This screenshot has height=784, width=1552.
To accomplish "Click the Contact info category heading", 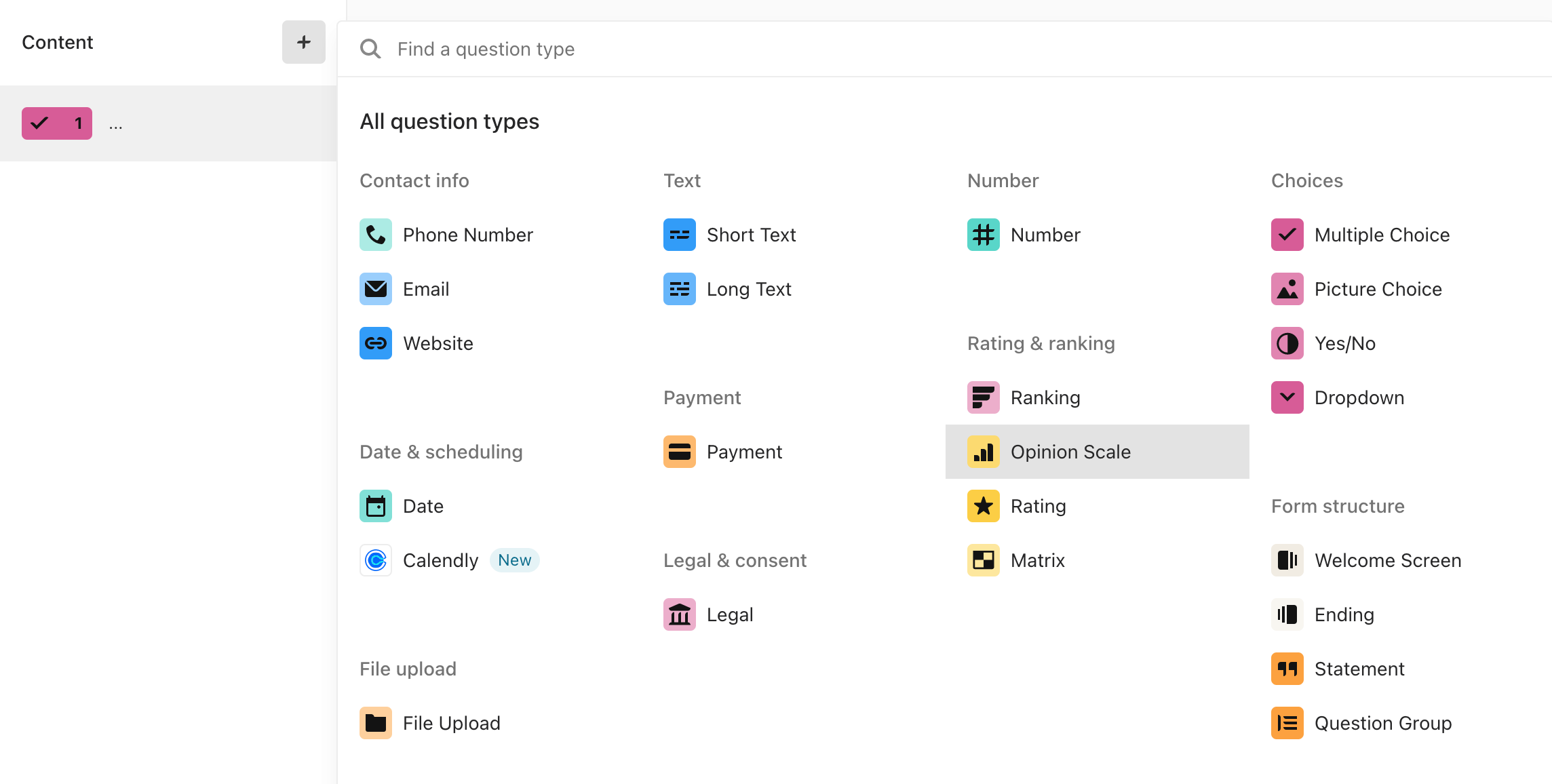I will [414, 180].
